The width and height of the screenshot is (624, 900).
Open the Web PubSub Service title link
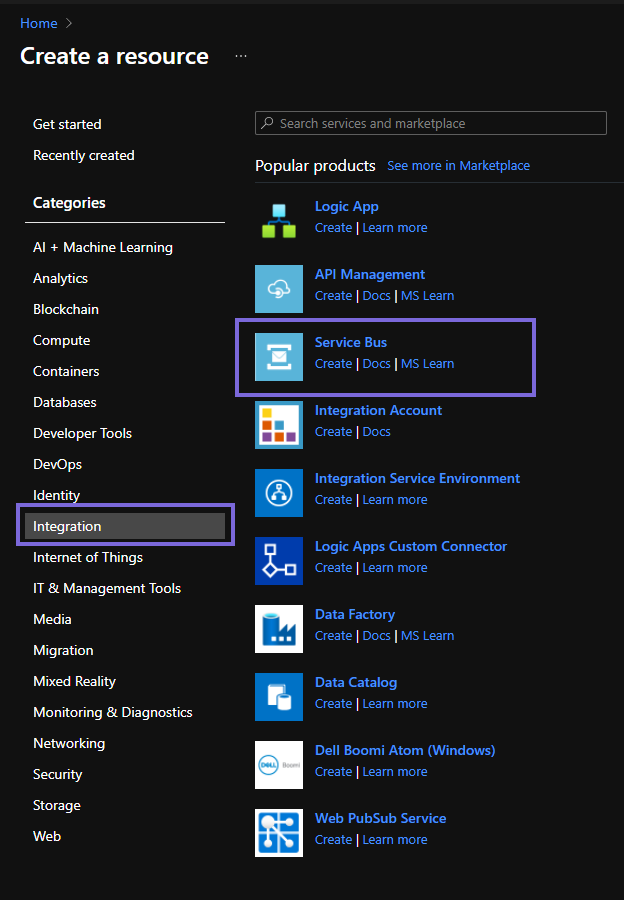click(381, 818)
